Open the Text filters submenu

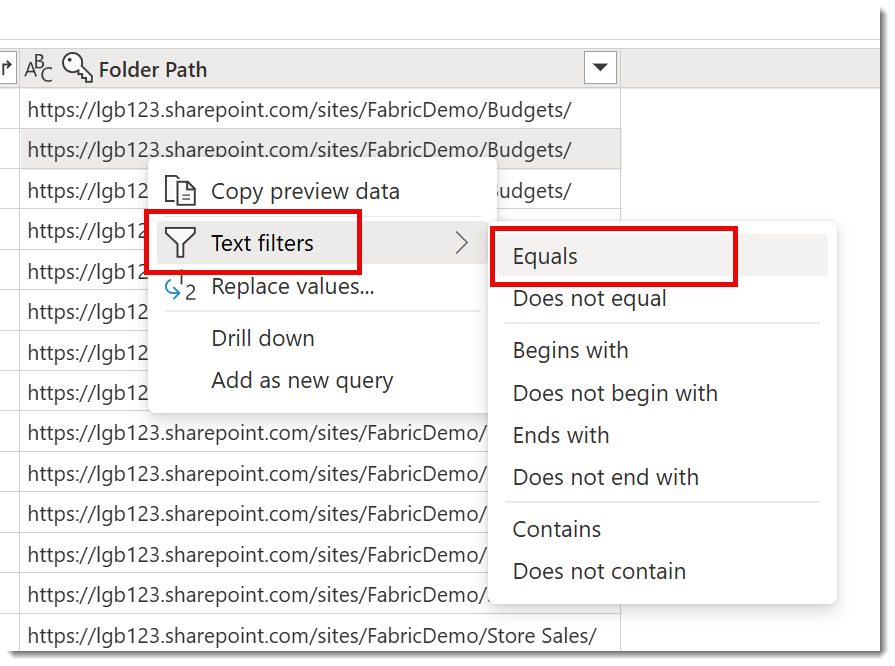pos(322,243)
